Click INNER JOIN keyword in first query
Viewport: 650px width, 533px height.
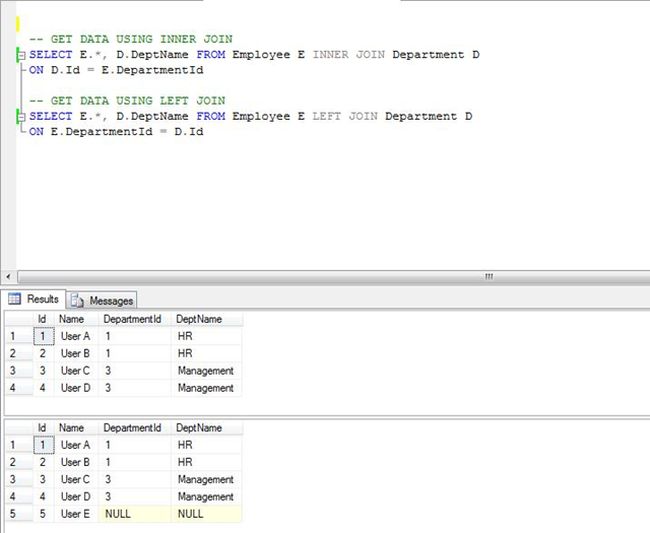pos(349,55)
